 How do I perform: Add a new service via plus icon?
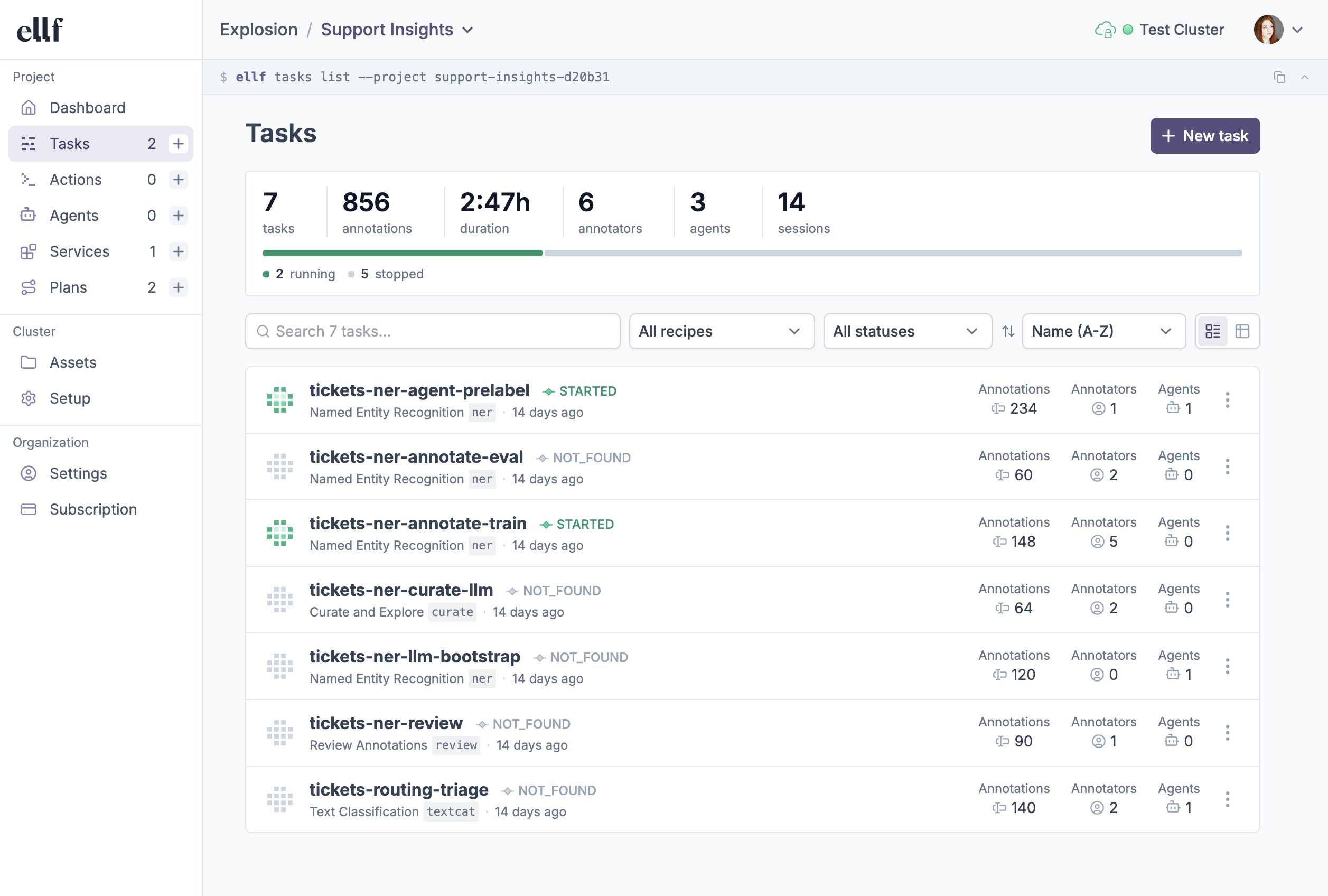click(178, 251)
